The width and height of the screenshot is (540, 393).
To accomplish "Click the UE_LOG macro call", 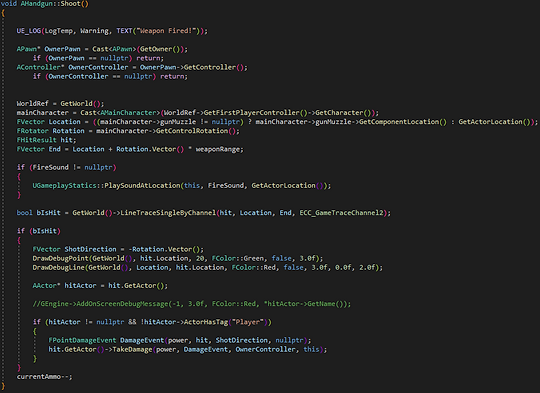I will pos(29,31).
